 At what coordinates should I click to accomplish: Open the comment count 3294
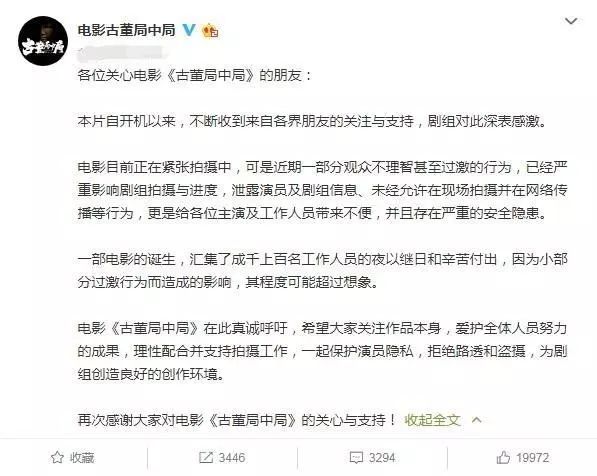[382, 457]
